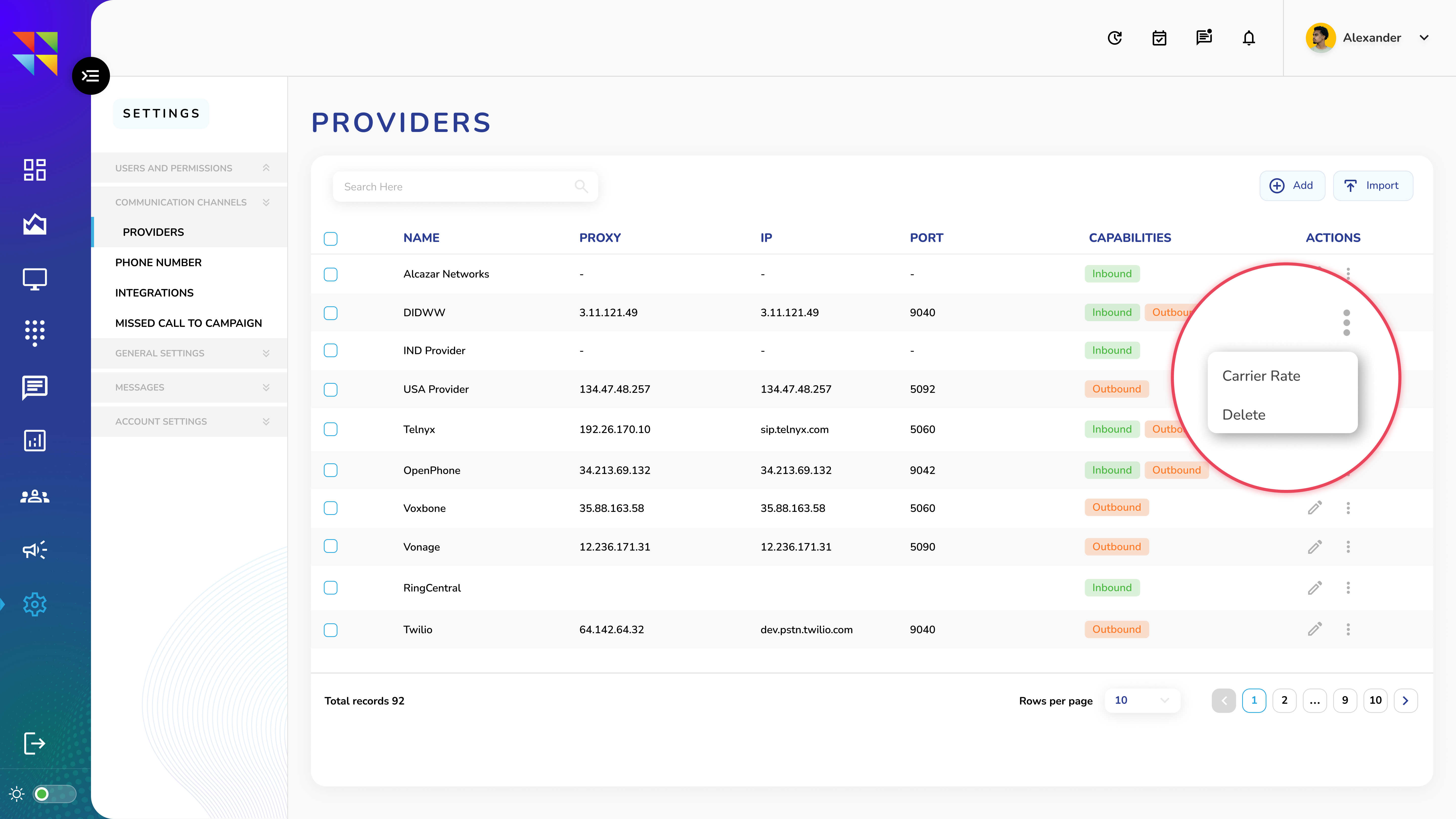Screen dimensions: 1456x819
Task: Go to the next page arrow
Action: 1406,700
